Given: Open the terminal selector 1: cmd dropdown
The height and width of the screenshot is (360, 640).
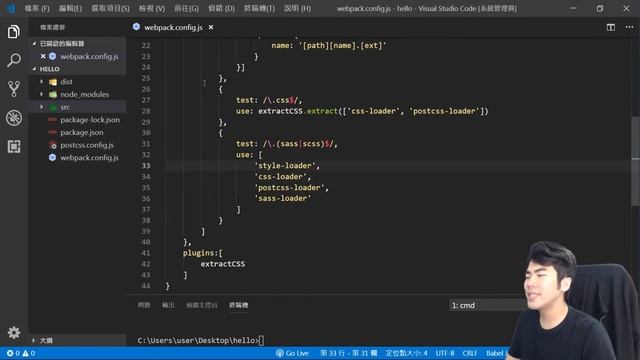Looking at the screenshot, I should click(488, 305).
